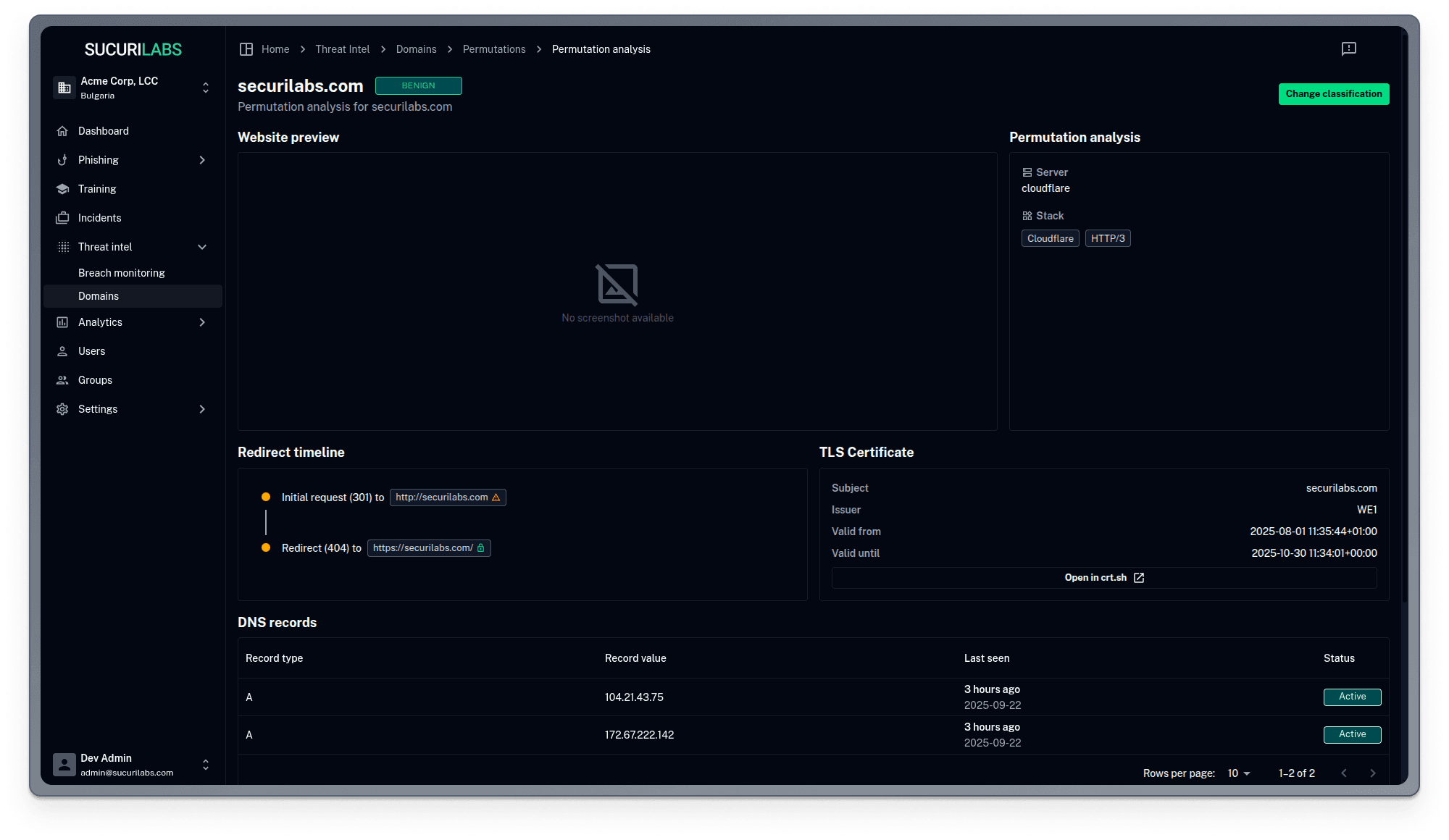This screenshot has height=840, width=1449.
Task: Click Valid until date 2025-10-30 11:34:01+00:00
Action: pos(1314,553)
